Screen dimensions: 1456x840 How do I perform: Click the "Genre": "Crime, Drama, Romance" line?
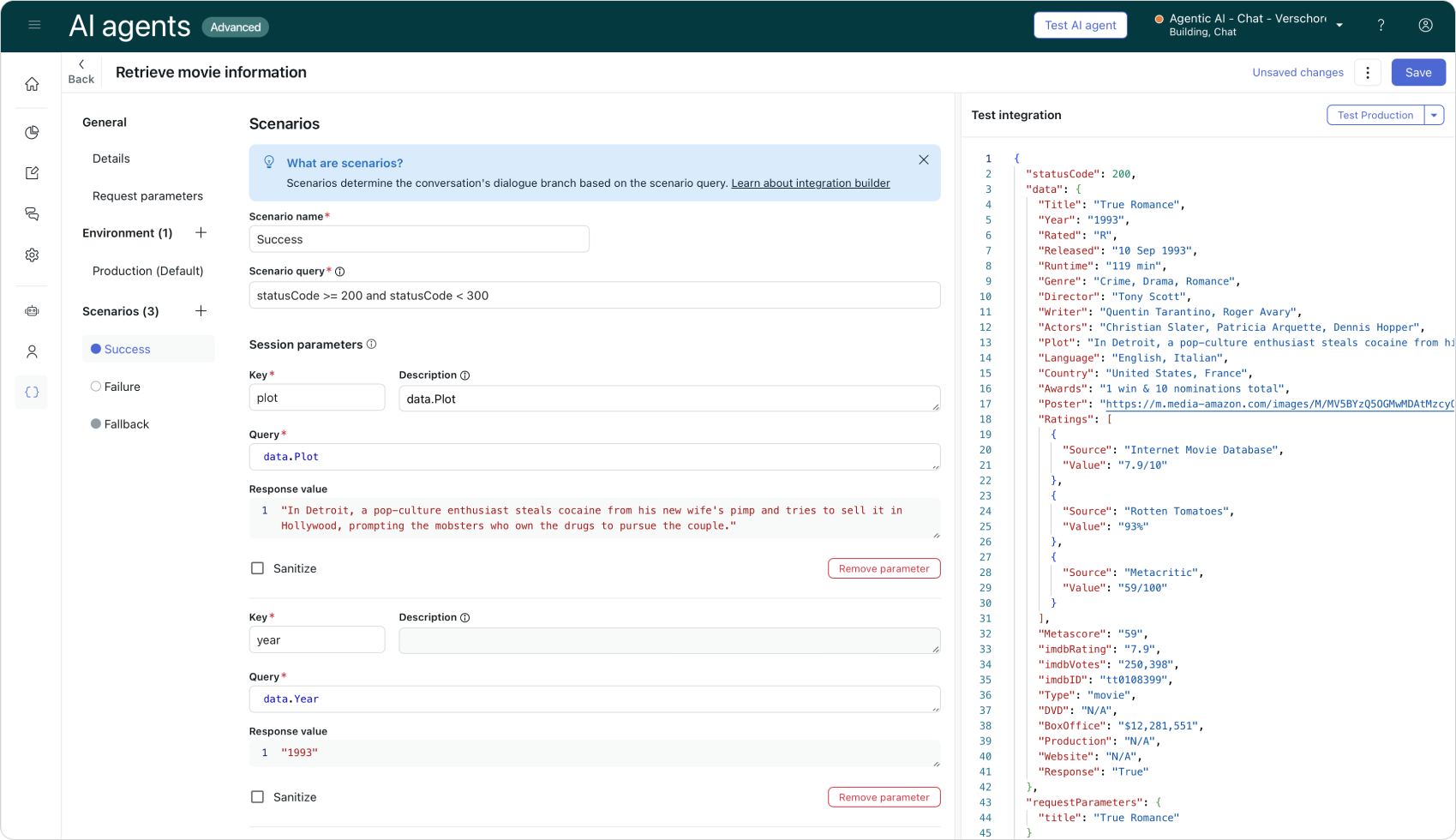pyautogui.click(x=1139, y=282)
